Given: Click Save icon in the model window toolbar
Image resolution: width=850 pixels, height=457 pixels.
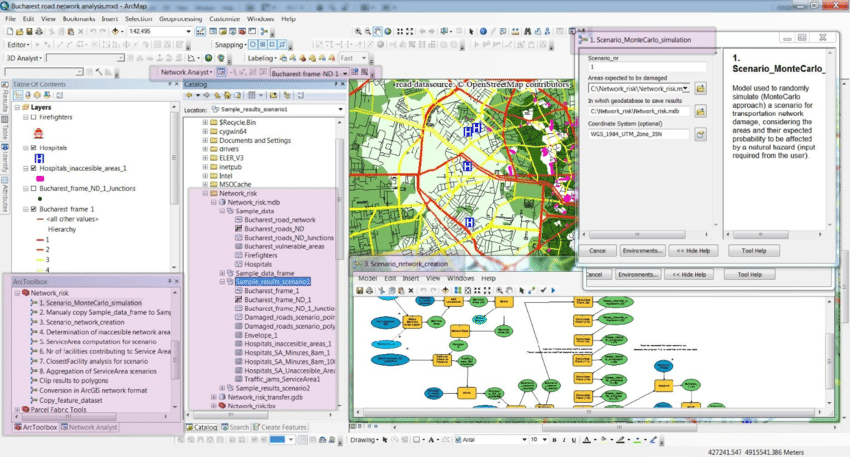Looking at the screenshot, I should point(359,291).
